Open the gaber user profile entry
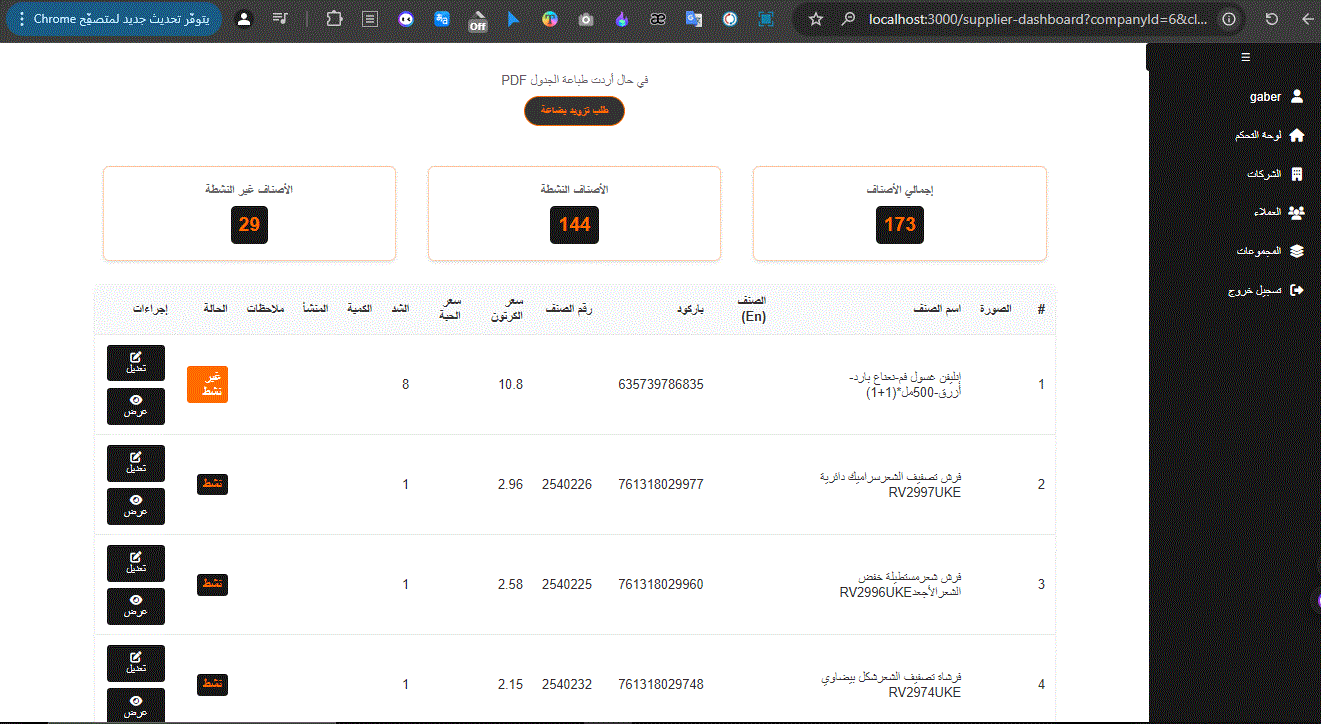The width and height of the screenshot is (1321, 724). click(1276, 97)
